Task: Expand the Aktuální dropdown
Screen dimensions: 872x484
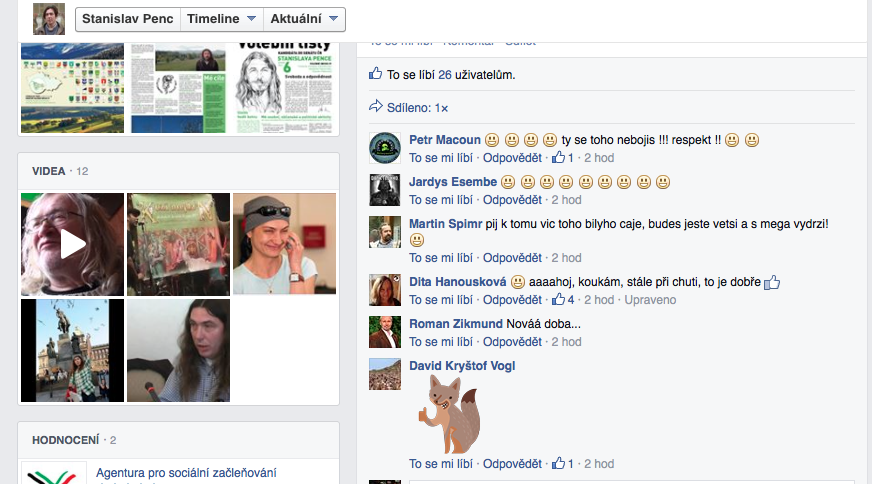Action: pos(304,19)
